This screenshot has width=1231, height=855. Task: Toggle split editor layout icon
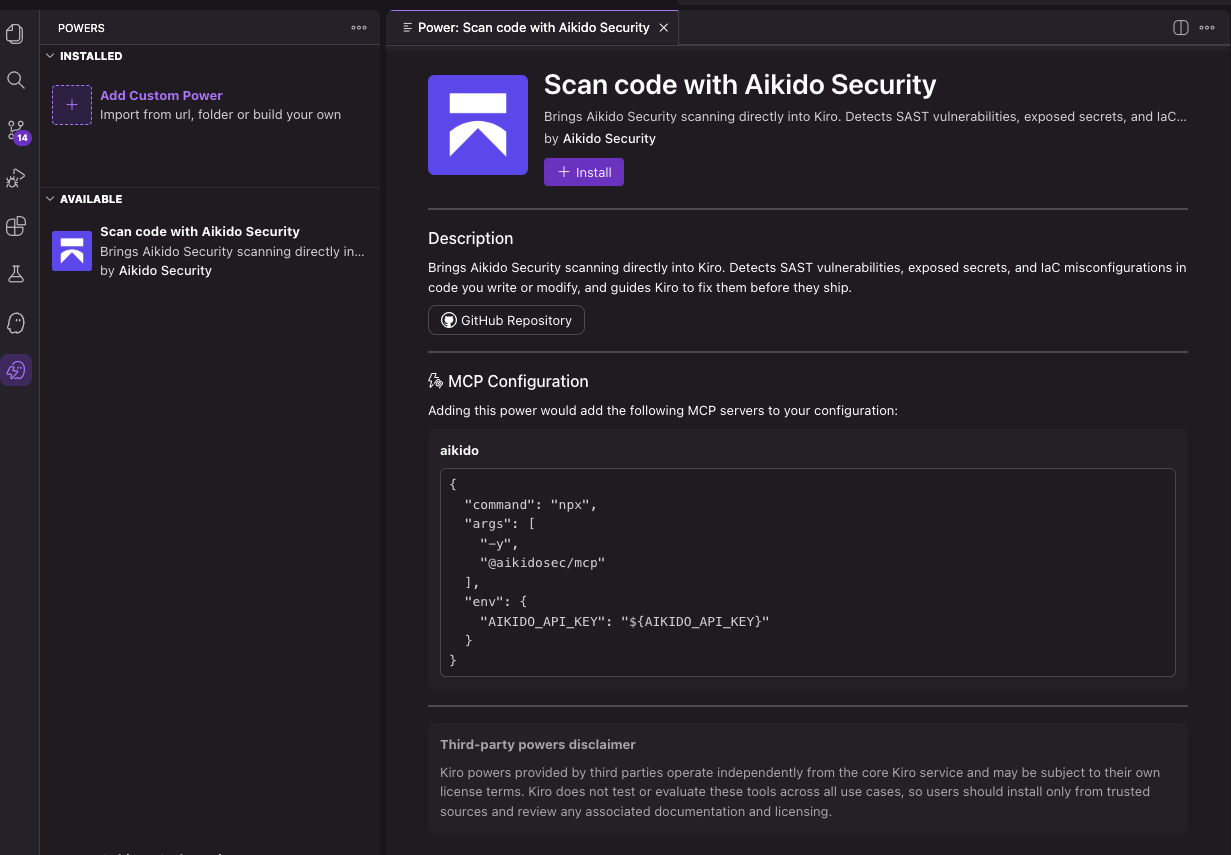click(1180, 28)
